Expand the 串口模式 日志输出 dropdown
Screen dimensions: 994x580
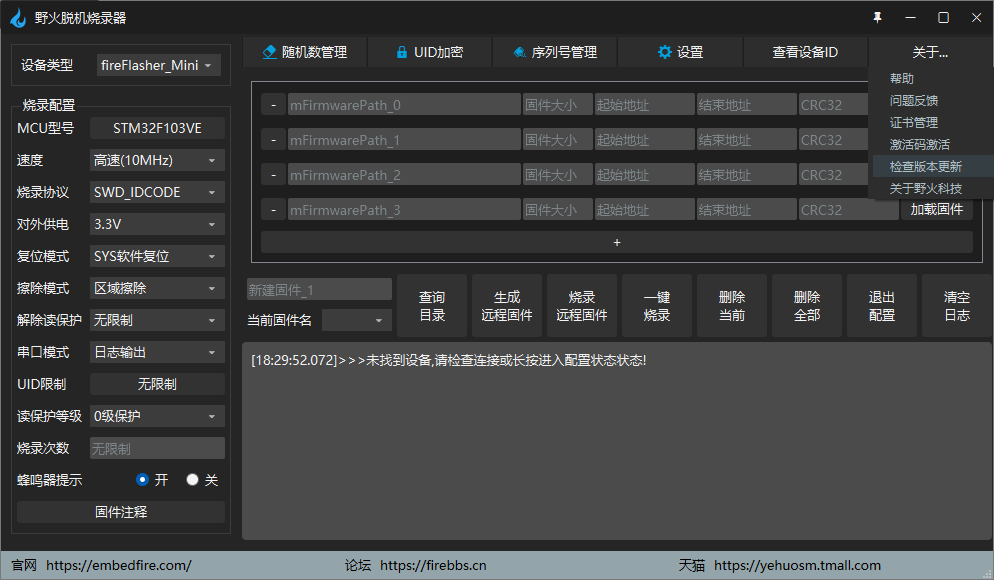[157, 352]
